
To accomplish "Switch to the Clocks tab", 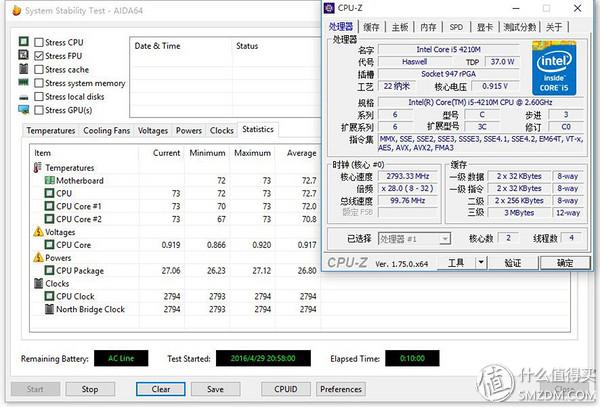I will coord(222,131).
